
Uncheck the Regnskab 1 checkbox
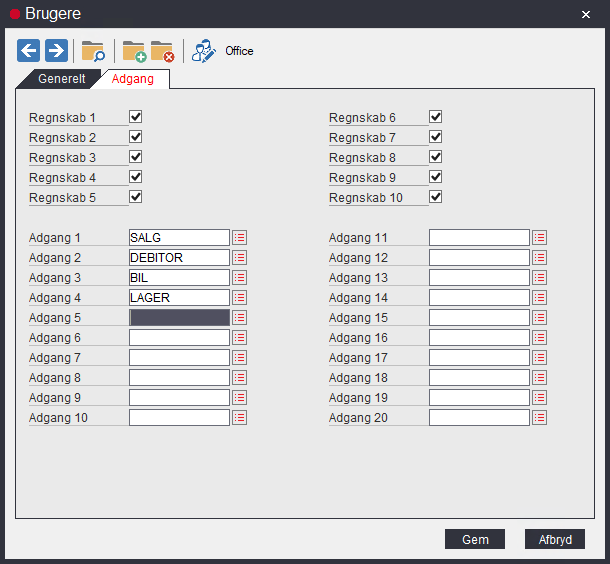[x=135, y=117]
